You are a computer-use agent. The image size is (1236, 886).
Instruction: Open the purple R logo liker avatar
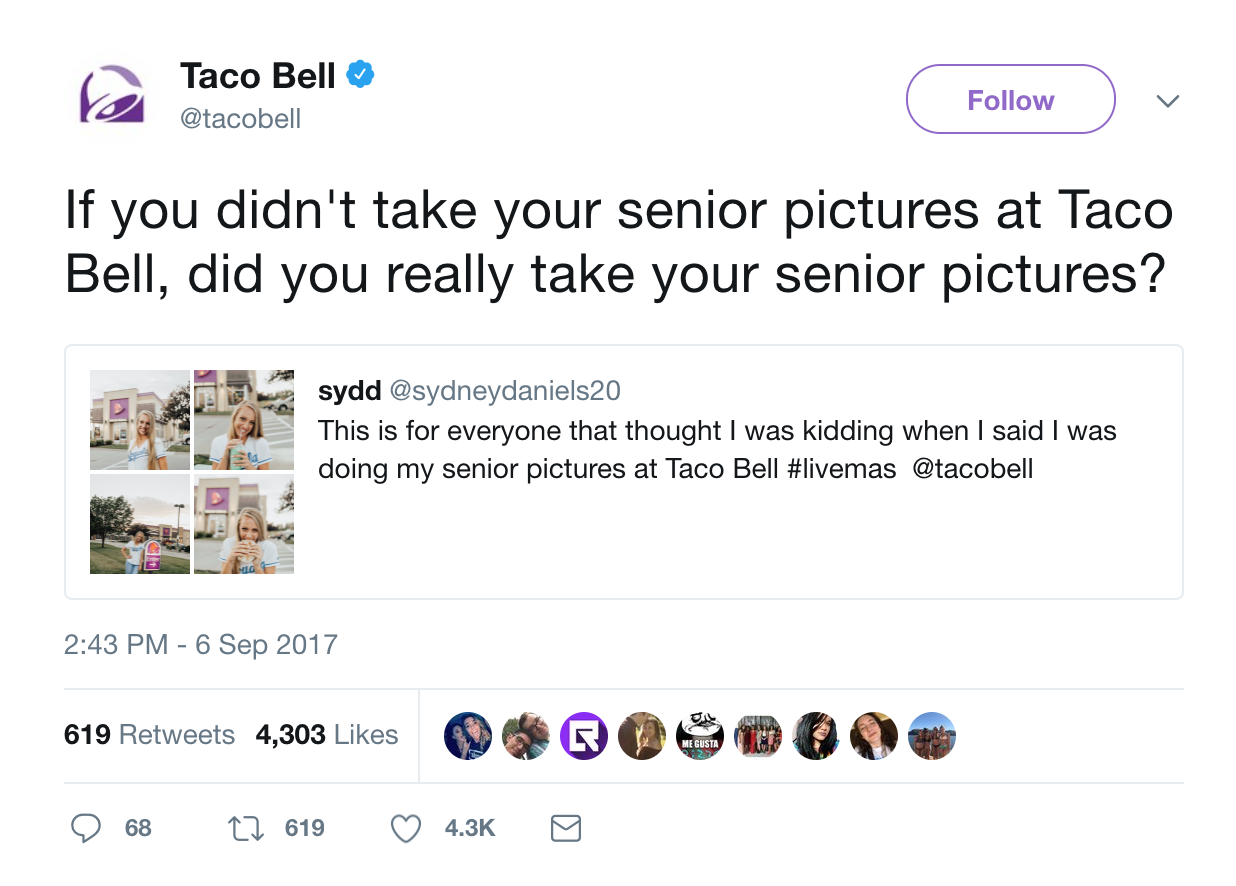coord(584,736)
